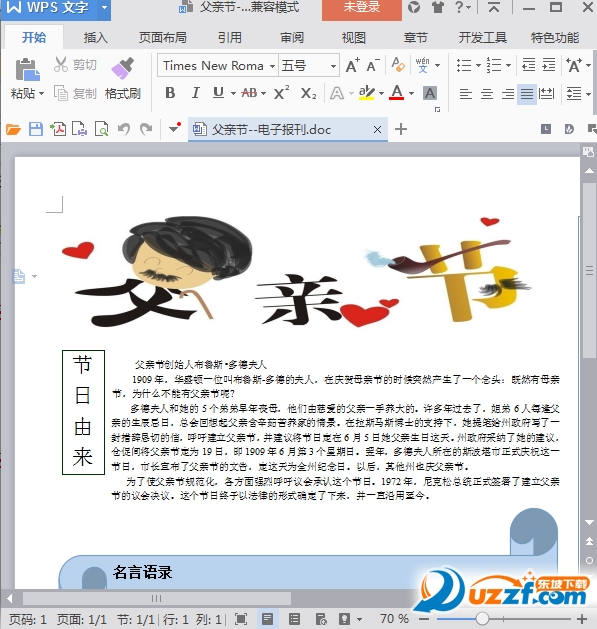Switch to the 审阅 tab

[x=292, y=38]
